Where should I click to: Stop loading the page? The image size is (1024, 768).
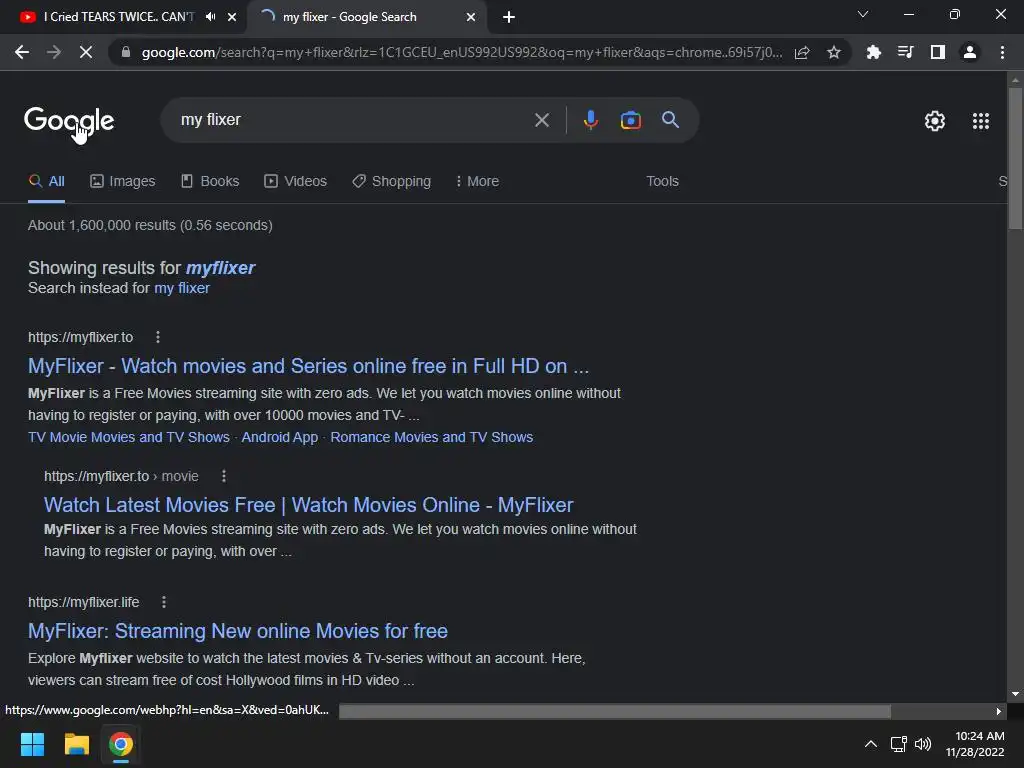click(x=86, y=52)
